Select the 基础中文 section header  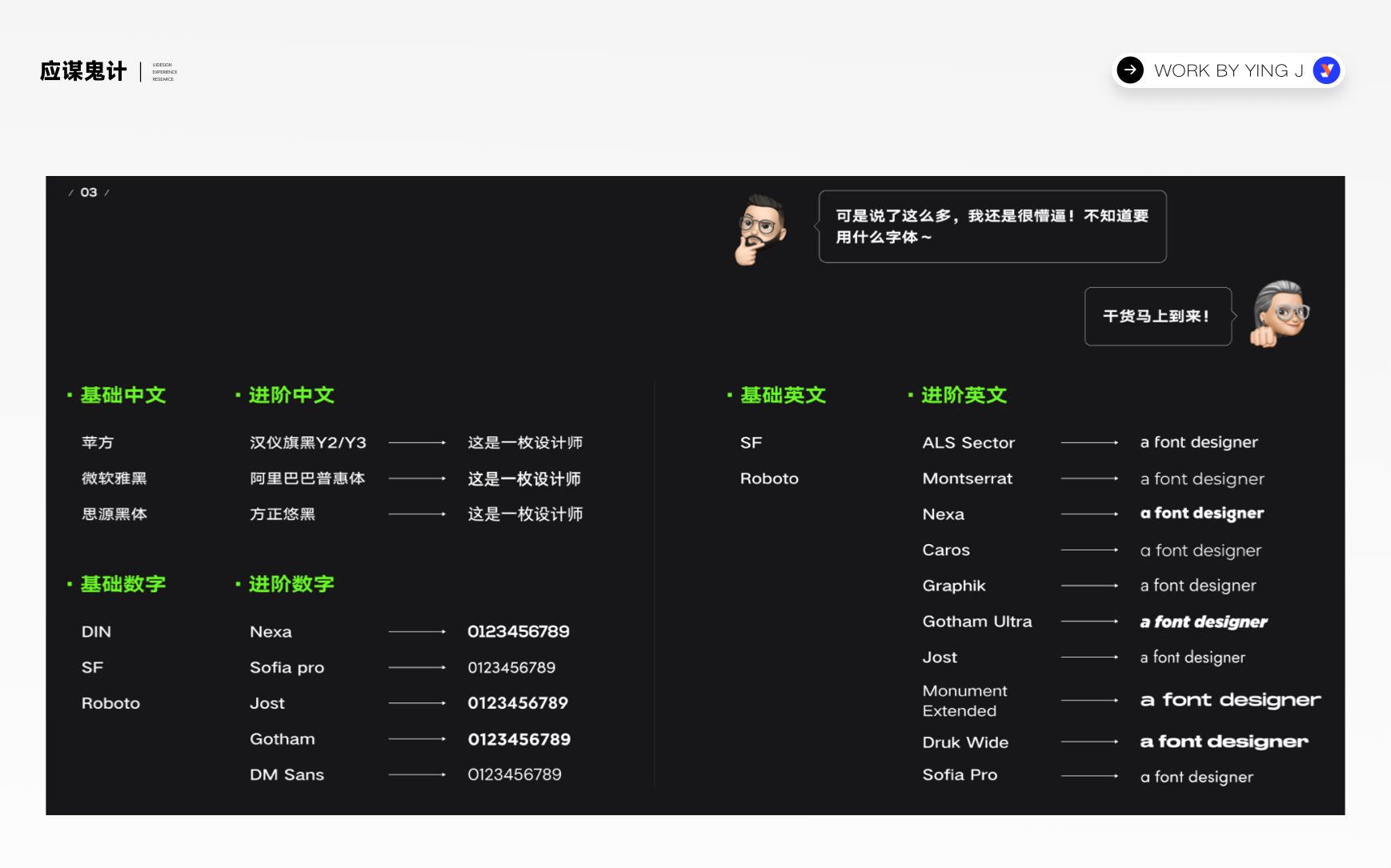coord(122,394)
